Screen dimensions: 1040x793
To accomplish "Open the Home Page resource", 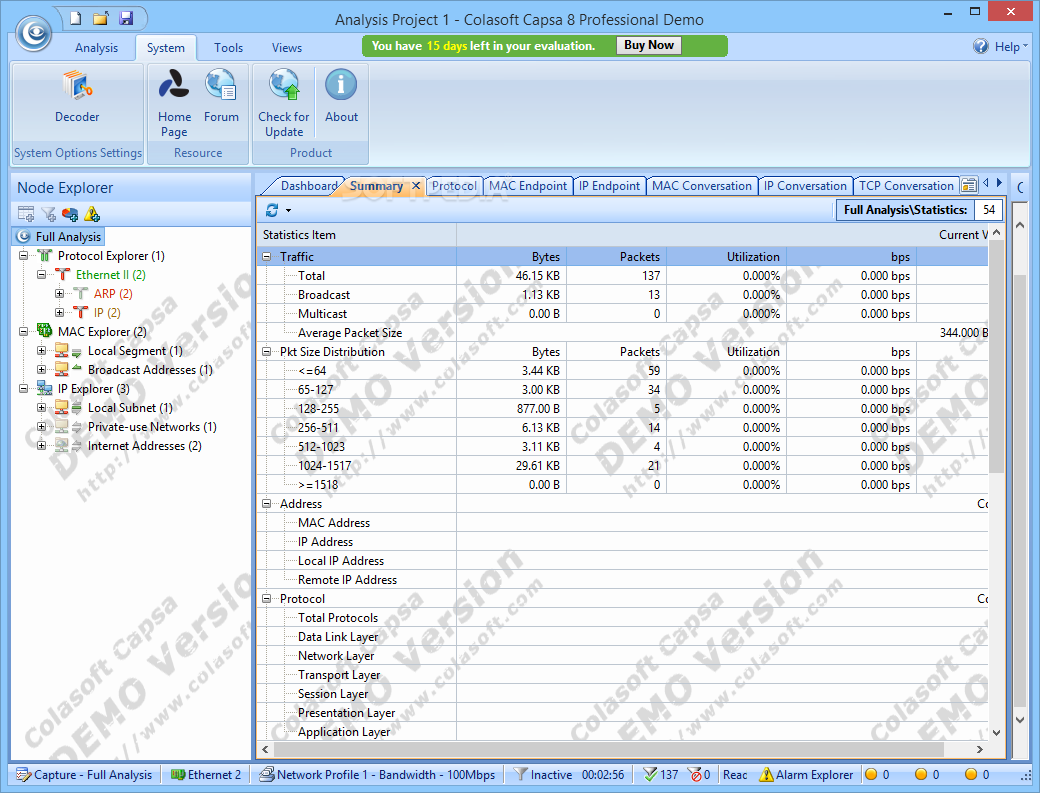I will pos(174,103).
